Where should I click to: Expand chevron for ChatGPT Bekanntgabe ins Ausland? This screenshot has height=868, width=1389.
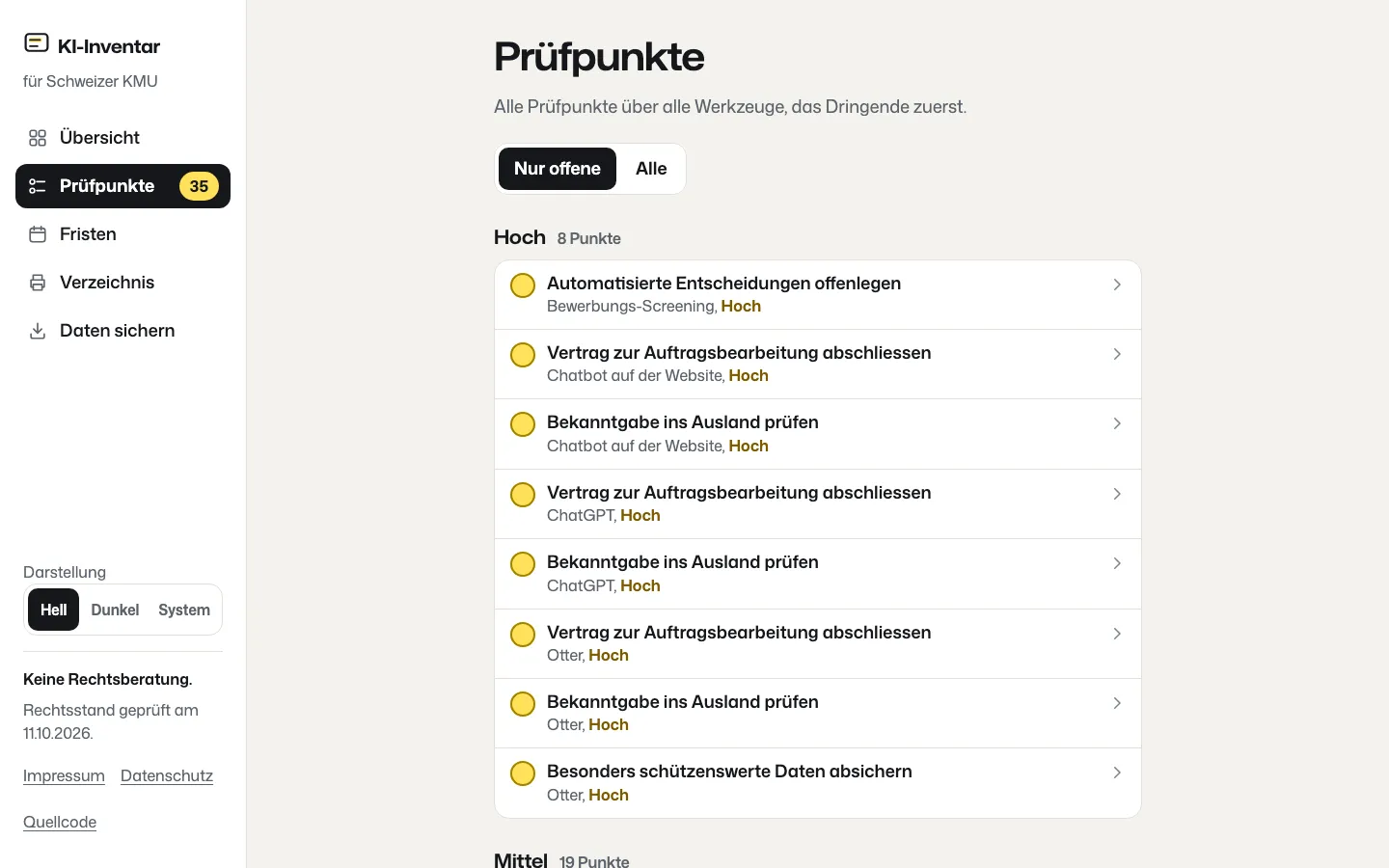[1117, 563]
